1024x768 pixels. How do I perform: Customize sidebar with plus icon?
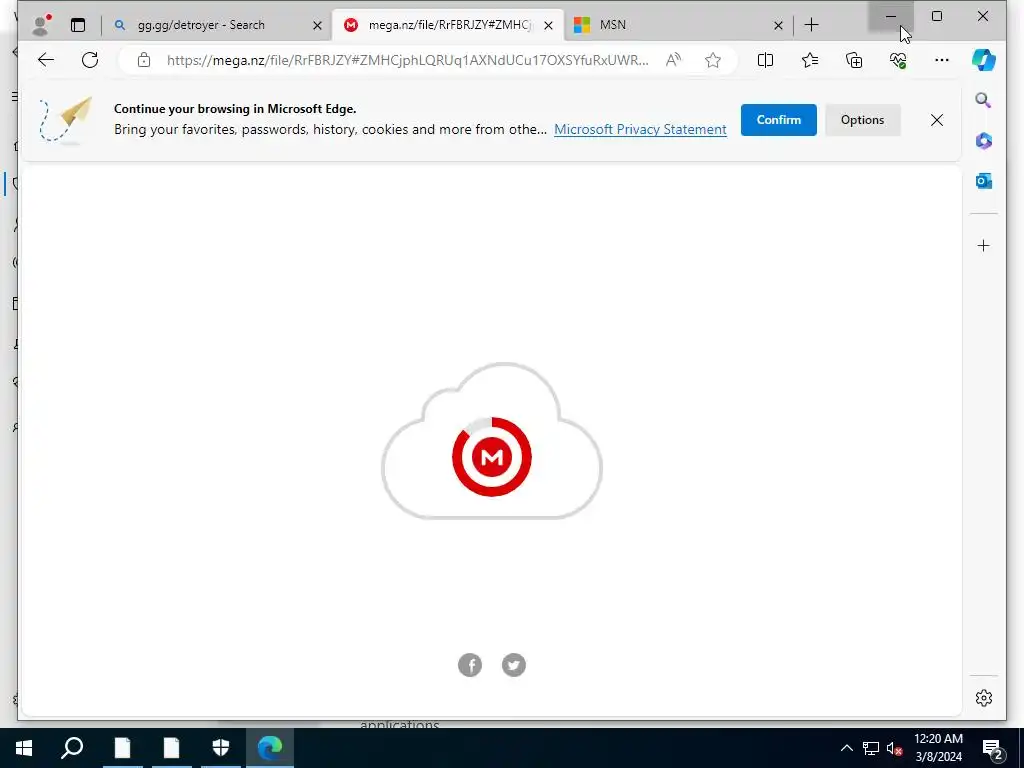pyautogui.click(x=984, y=246)
